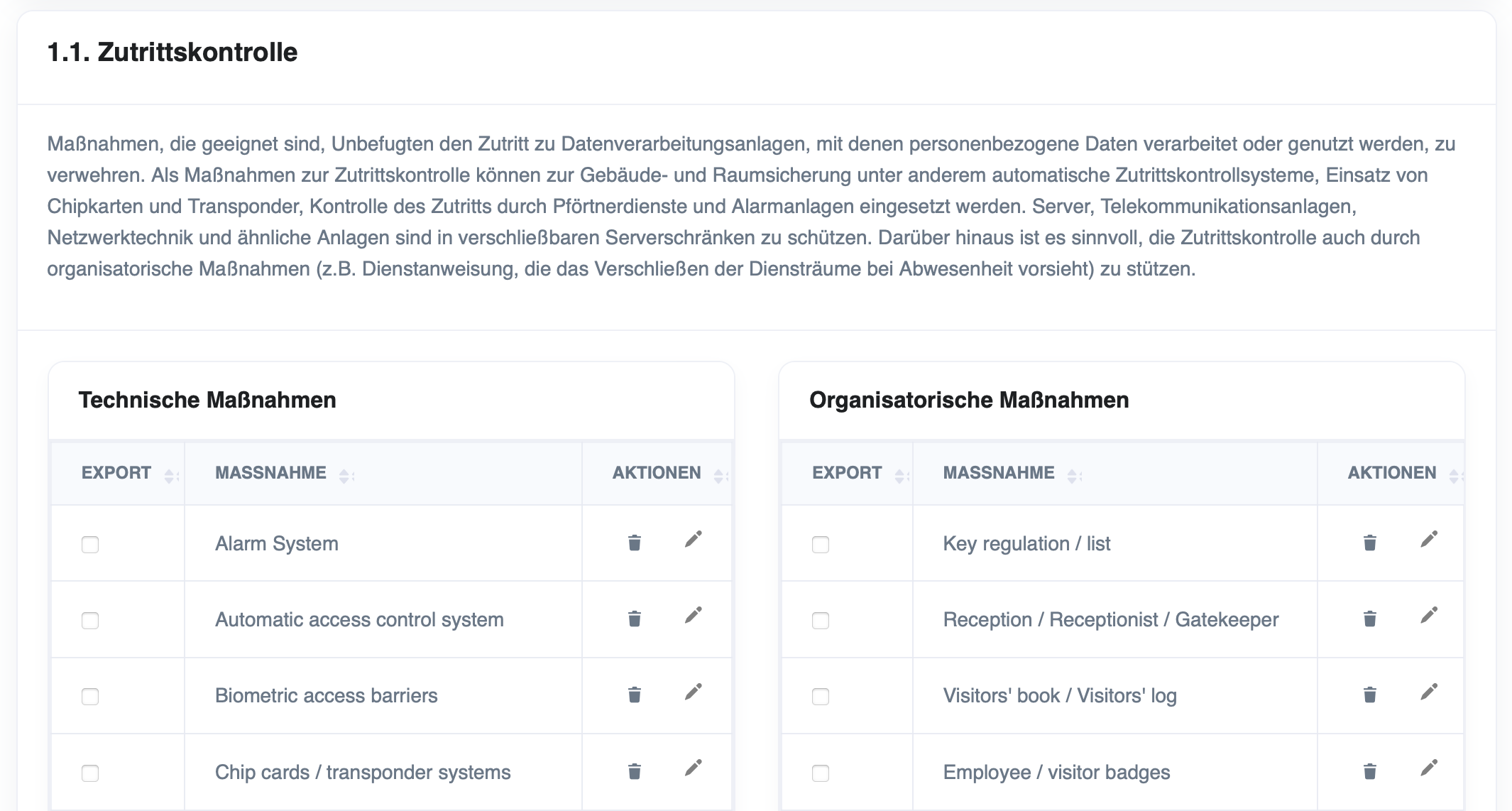
Task: Delete Reception / Receptionist / Gatekeeper row
Action: point(1370,619)
